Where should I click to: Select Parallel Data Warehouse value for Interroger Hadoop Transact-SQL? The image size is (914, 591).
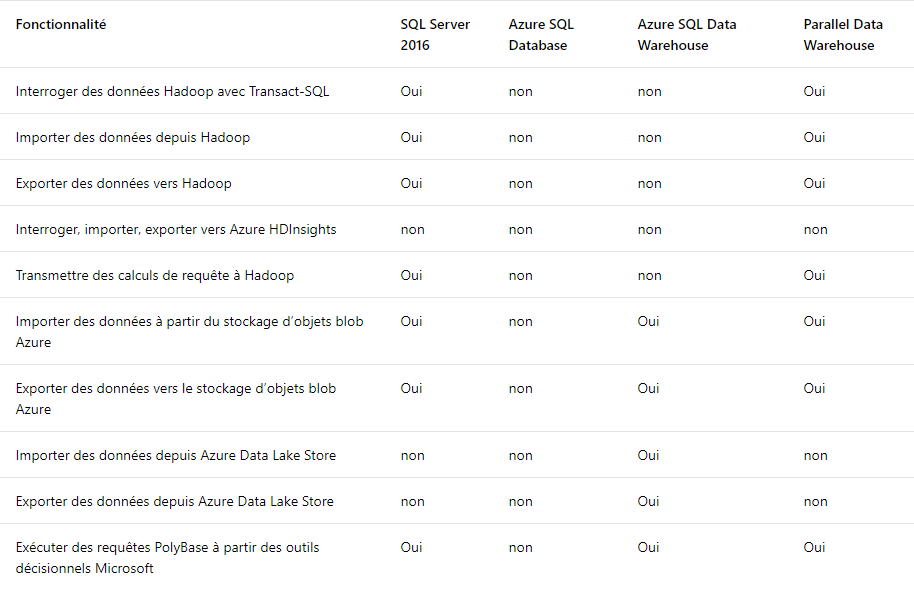point(814,92)
